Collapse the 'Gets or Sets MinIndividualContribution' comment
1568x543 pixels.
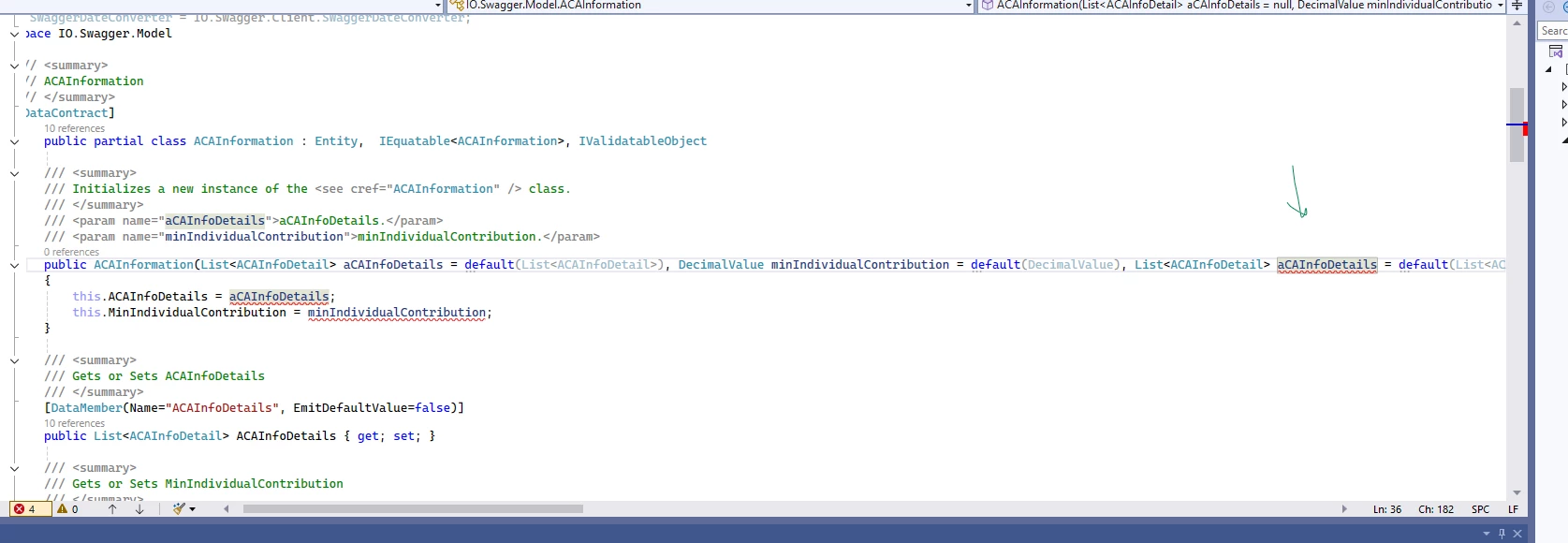(14, 468)
